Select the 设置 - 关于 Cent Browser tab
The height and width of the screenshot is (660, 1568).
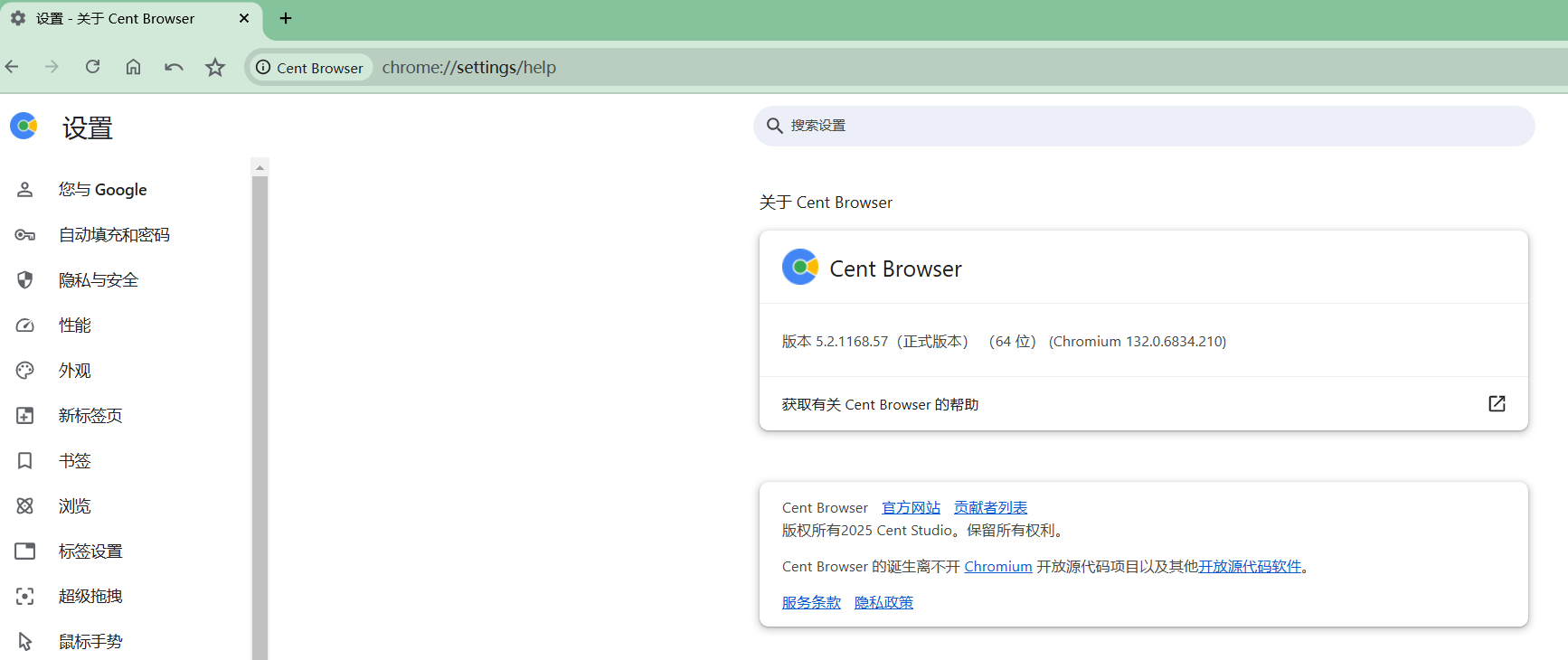(x=131, y=20)
